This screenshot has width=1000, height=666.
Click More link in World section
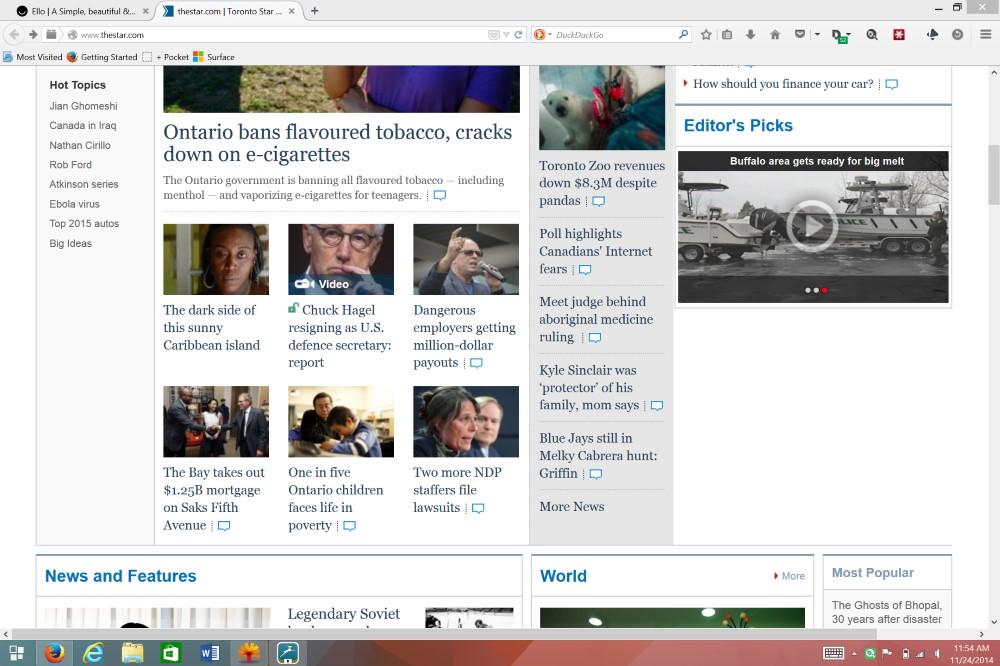click(790, 576)
